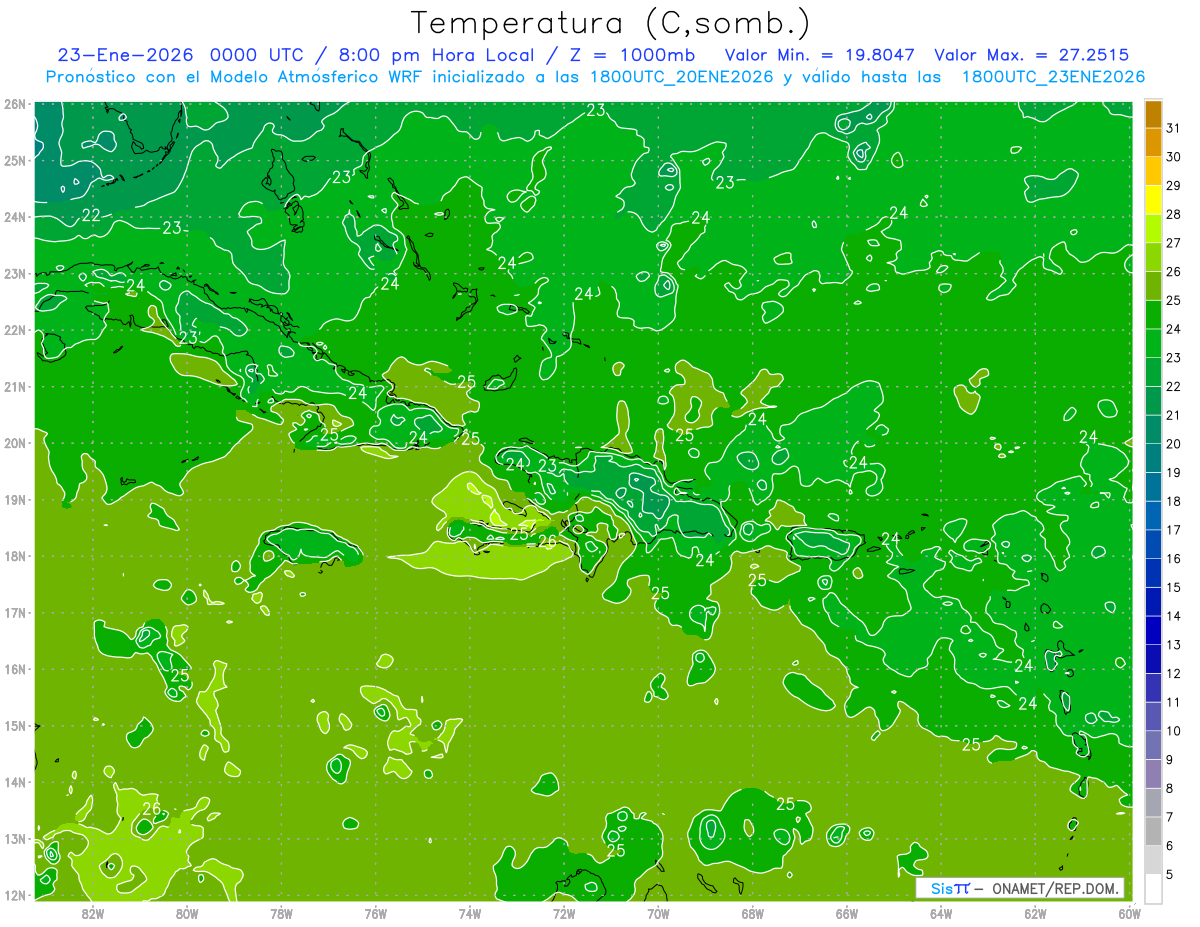
Task: Click the longitude axis label '74W'
Action: click(469, 913)
